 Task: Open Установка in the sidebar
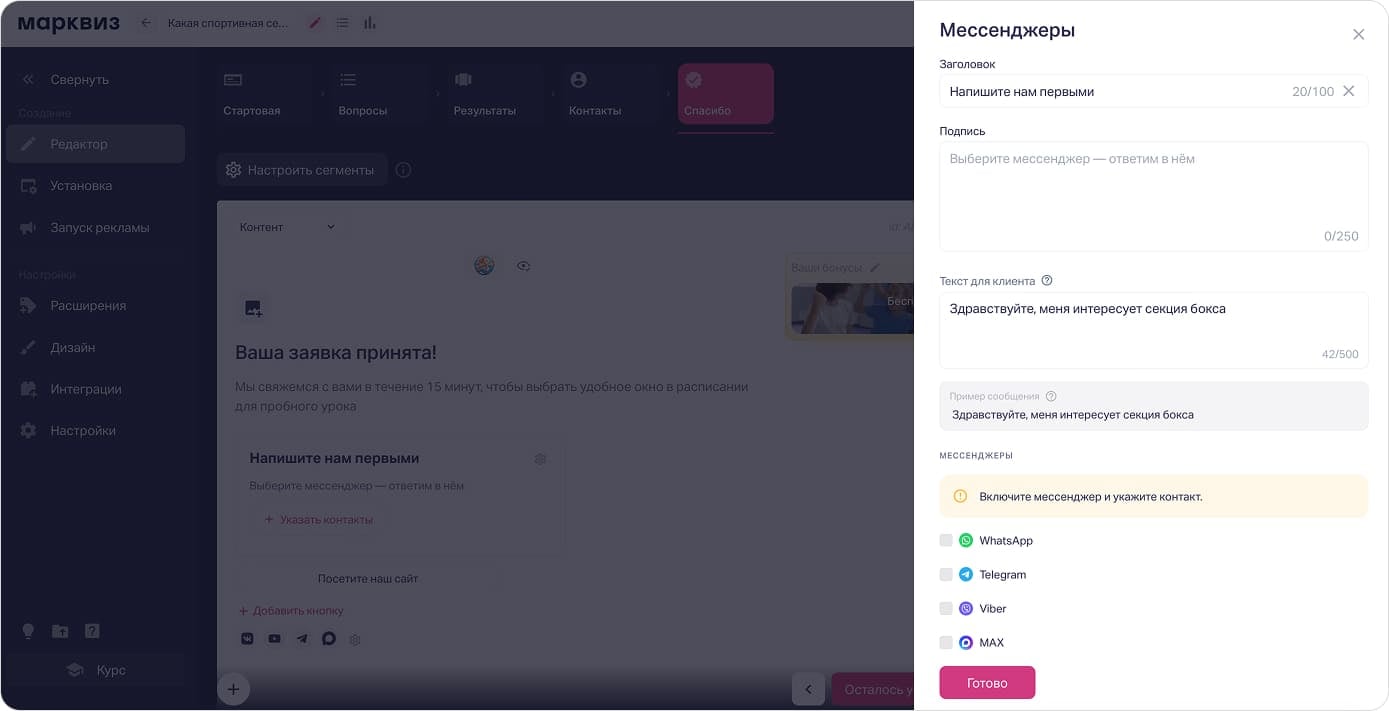point(95,186)
